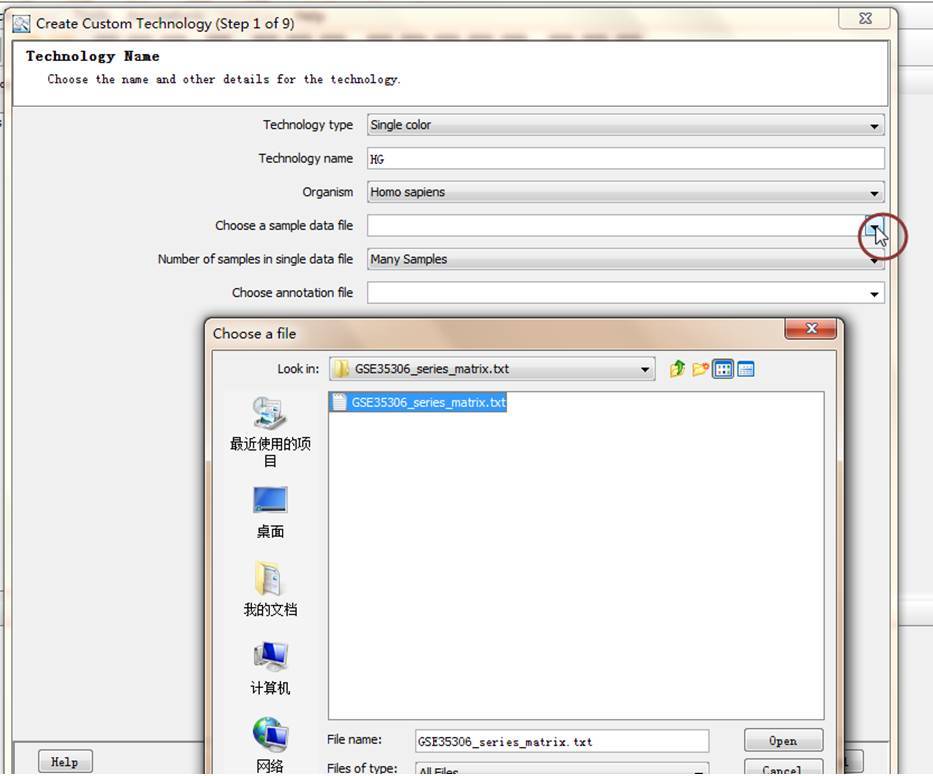The height and width of the screenshot is (776, 933).
Task: Open Computer (计算机) shortcut
Action: click(270, 668)
